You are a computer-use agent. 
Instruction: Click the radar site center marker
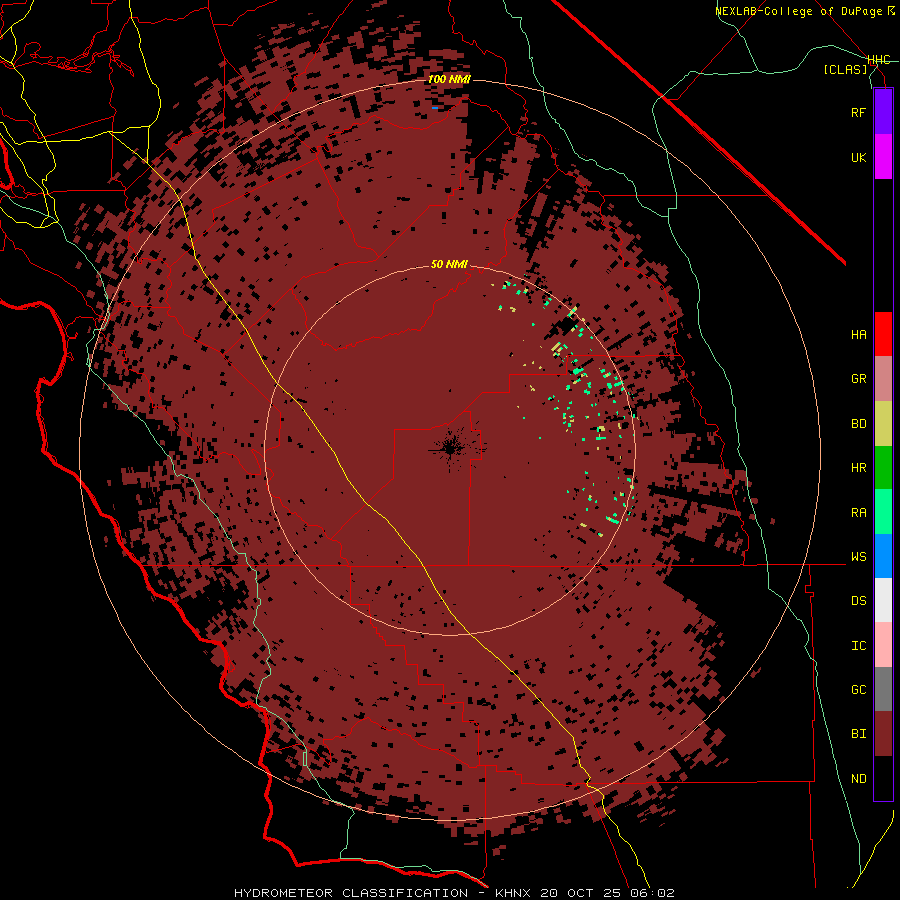click(x=451, y=449)
